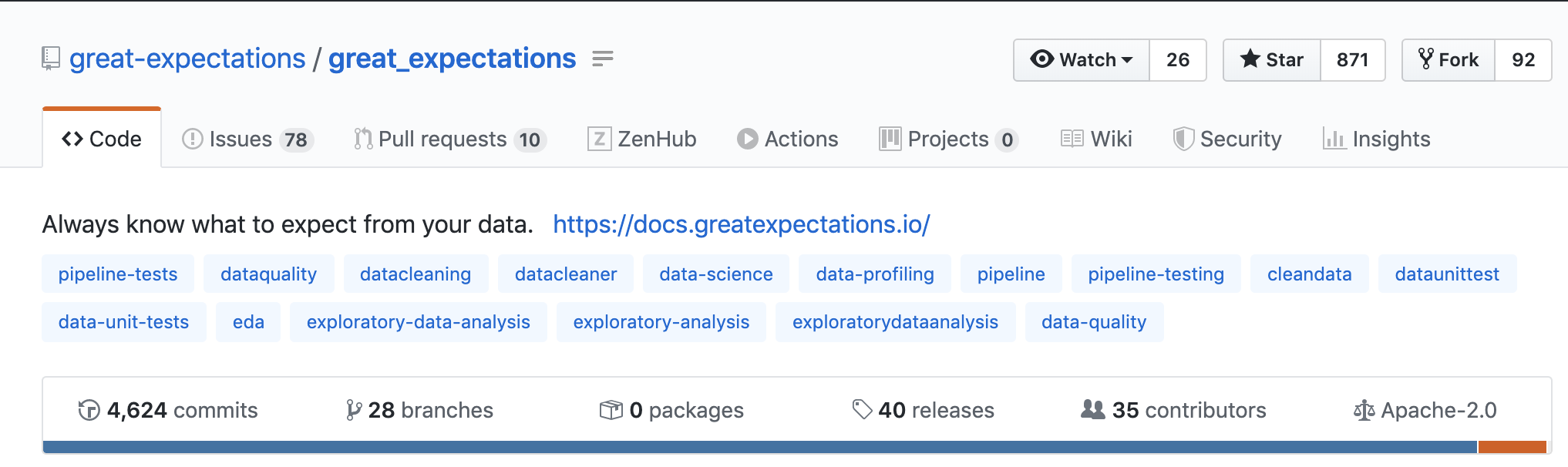Click the orange segment of language bar
Image resolution: width=1568 pixels, height=467 pixels.
1512,447
